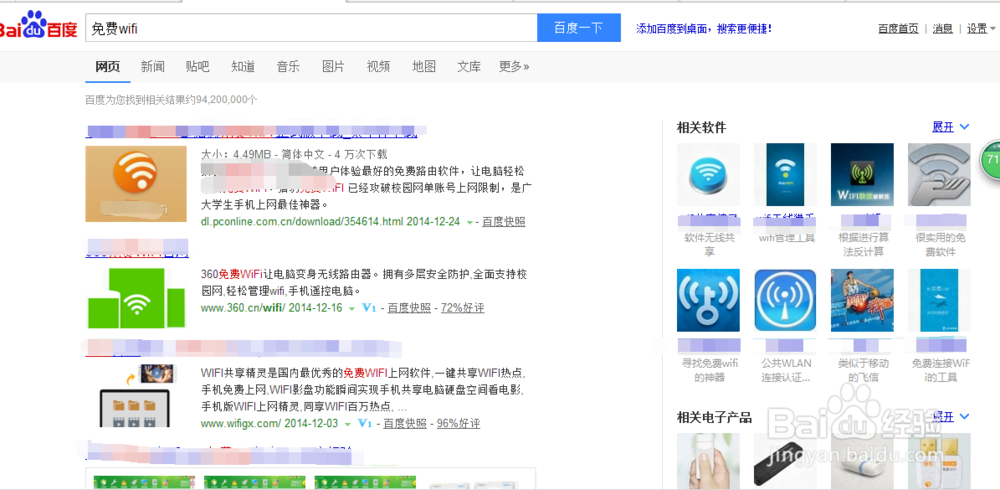Click the search box containing 免费wifi

click(x=311, y=28)
